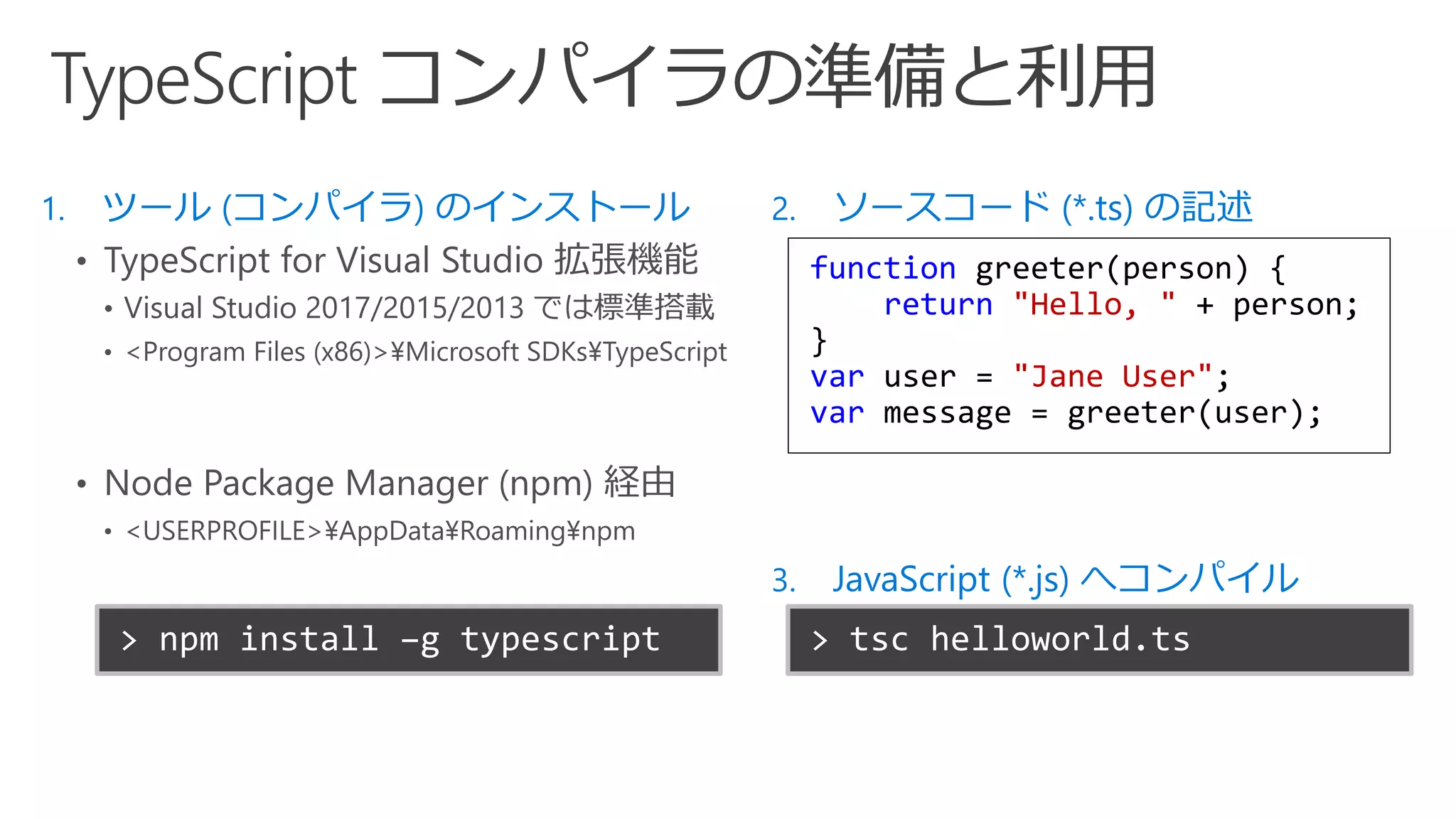This screenshot has width=1456, height=819.
Task: Click the path <USERPROFILE>¥AppData¥Roaming¥npm
Action: coord(380,531)
